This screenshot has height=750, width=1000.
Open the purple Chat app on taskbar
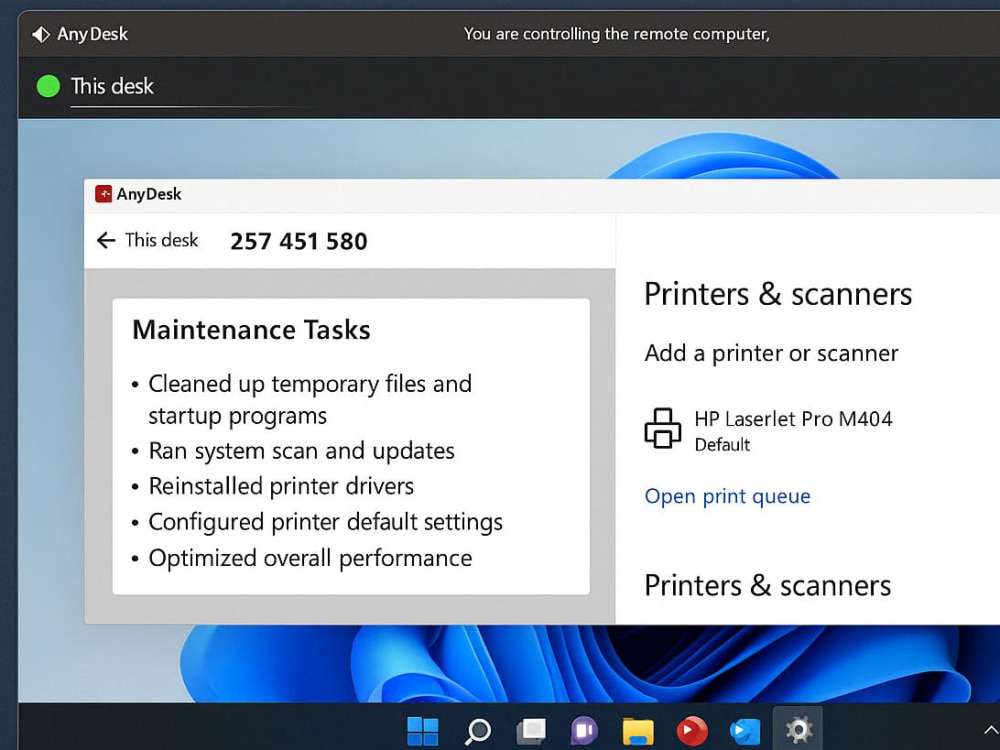pyautogui.click(x=584, y=731)
